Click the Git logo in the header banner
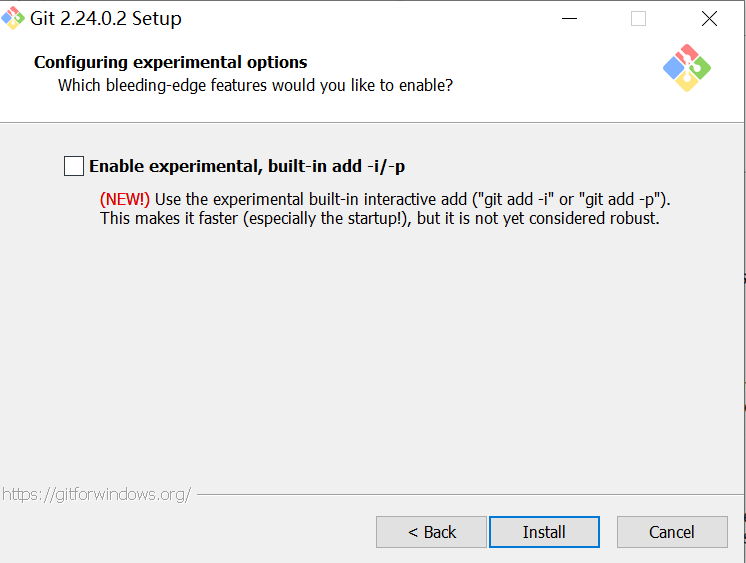The image size is (746, 563). 687,68
